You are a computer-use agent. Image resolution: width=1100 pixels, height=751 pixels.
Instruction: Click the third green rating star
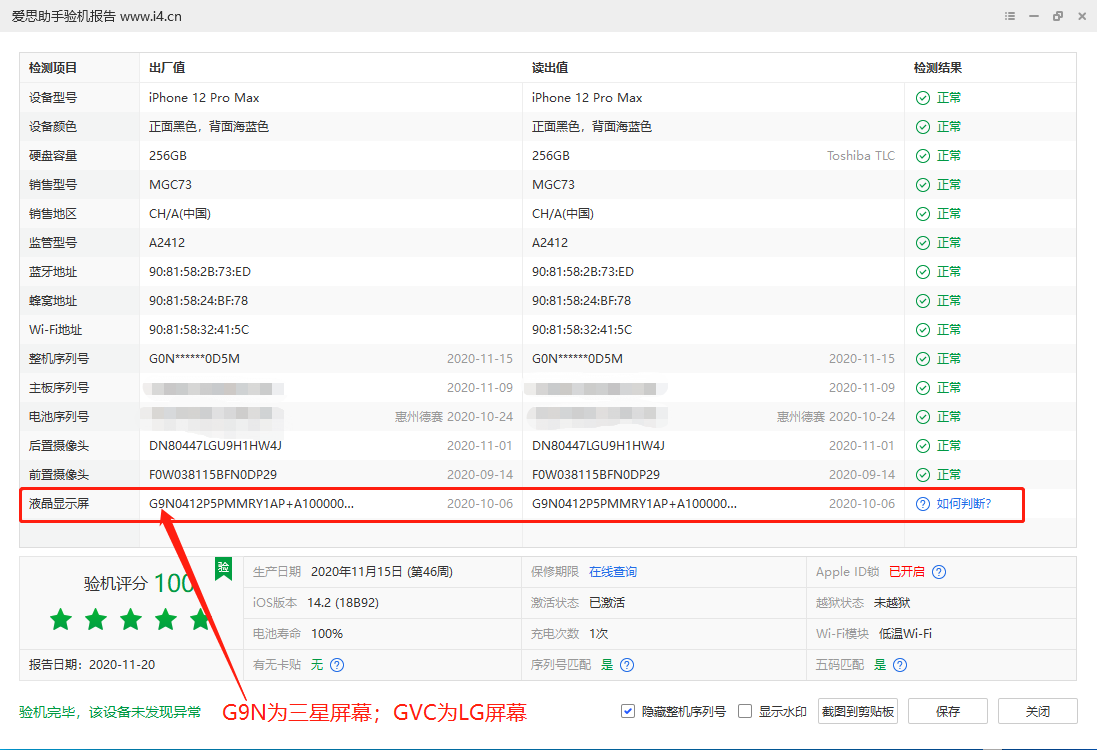[130, 619]
